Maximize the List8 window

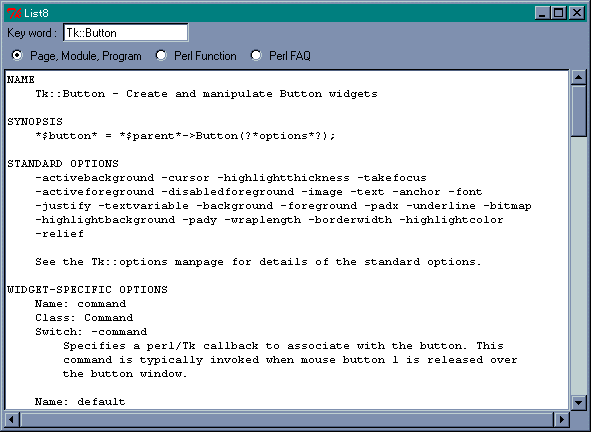(558, 13)
